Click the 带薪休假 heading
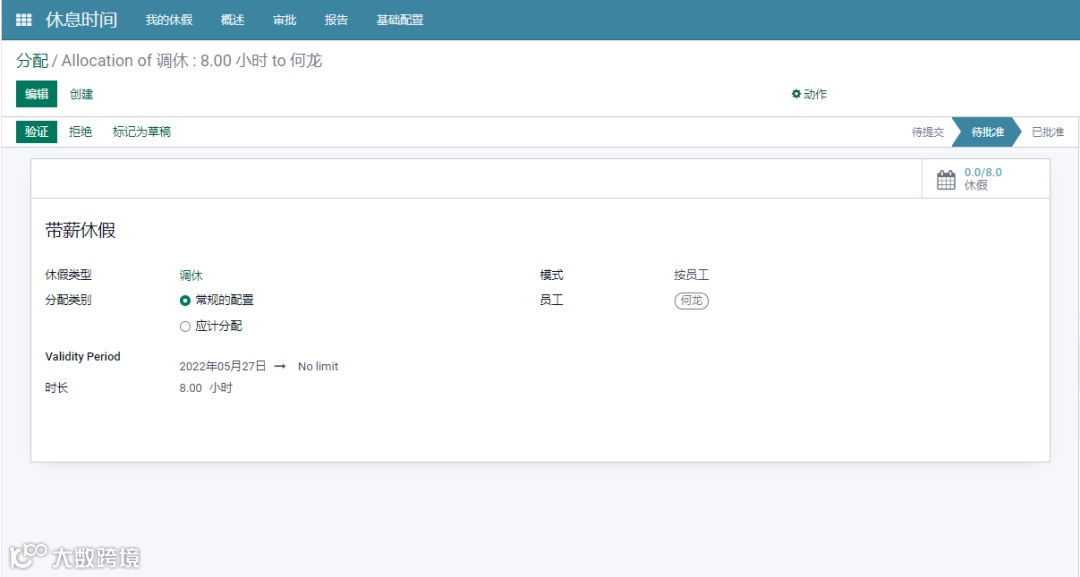The height and width of the screenshot is (577, 1080). (81, 230)
